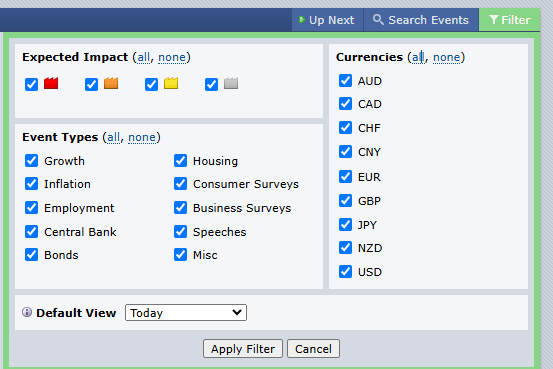The width and height of the screenshot is (553, 369).
Task: Uncheck the CNY currency checkbox
Action: [x=345, y=152]
